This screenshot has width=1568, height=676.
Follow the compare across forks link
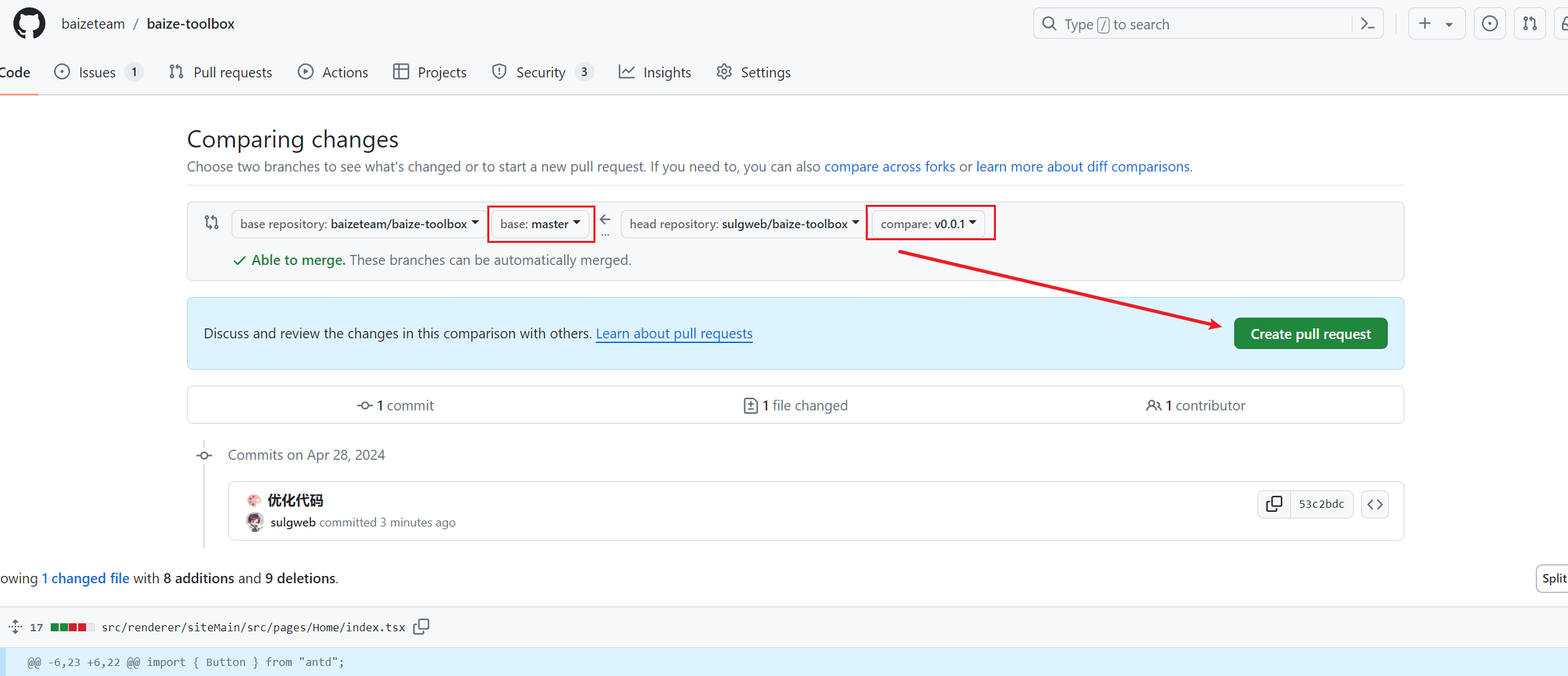(x=889, y=167)
